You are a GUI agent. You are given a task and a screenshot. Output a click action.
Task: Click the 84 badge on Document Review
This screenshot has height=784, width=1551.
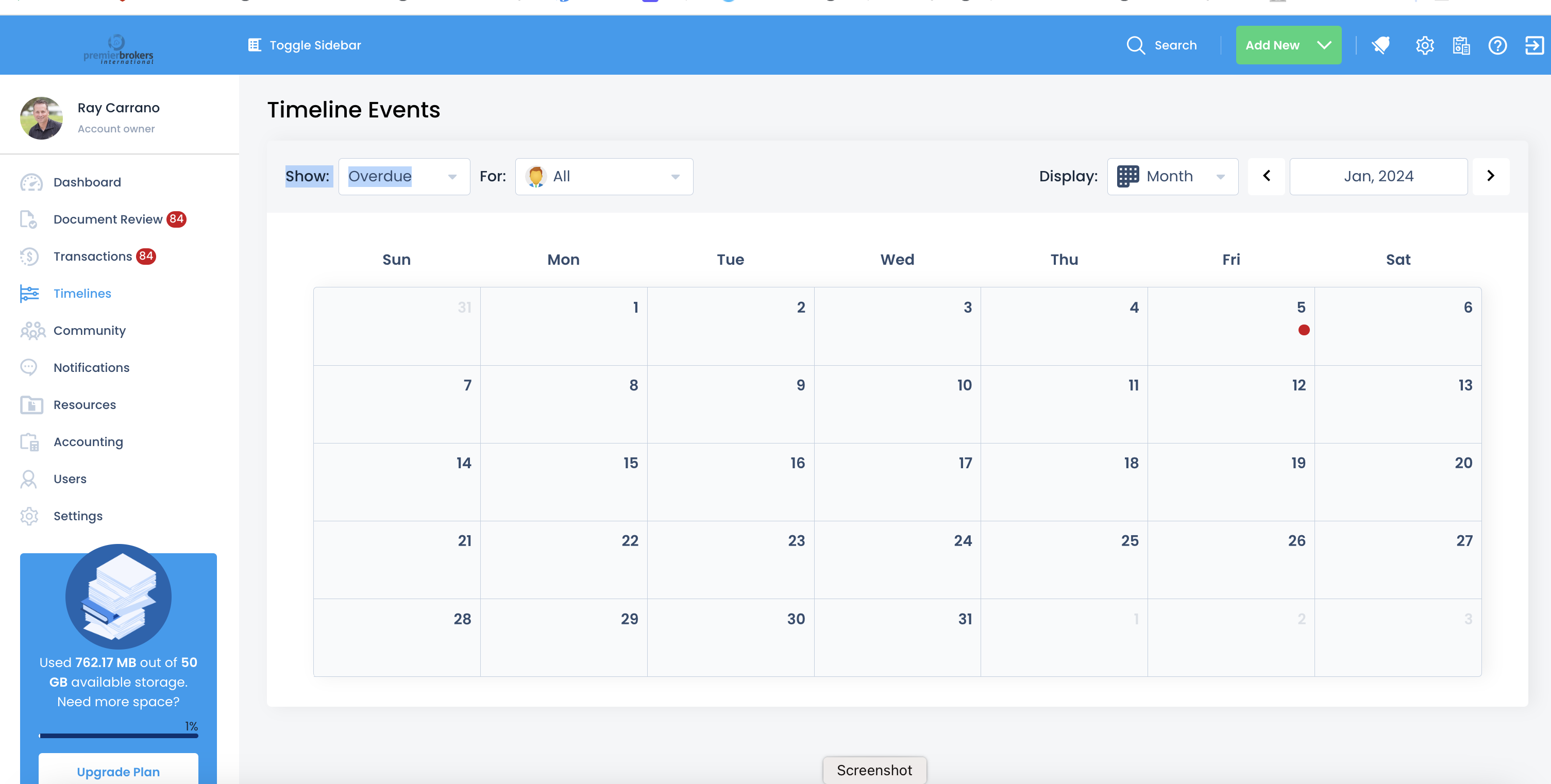click(176, 219)
